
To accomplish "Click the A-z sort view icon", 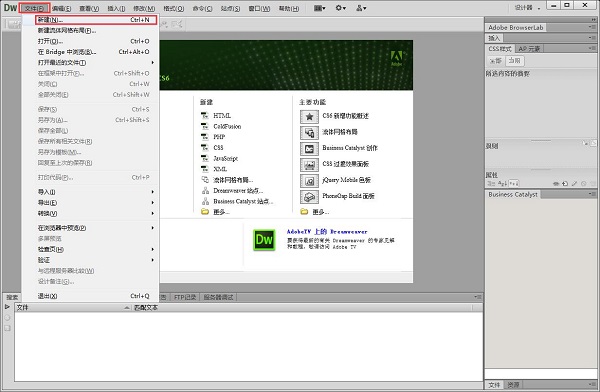I will coord(502,184).
